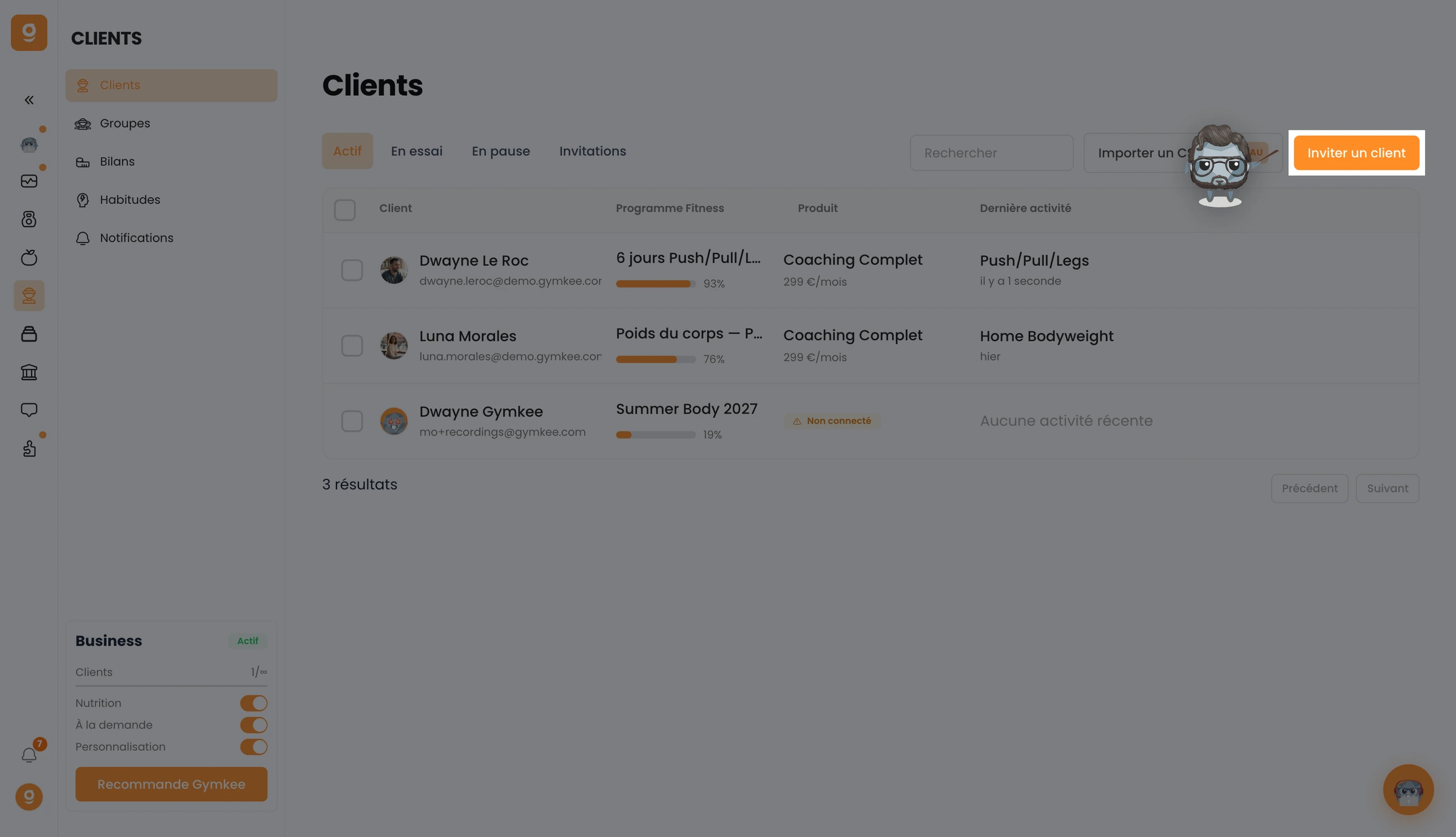Click Inviter un client button
The height and width of the screenshot is (837, 1456).
point(1356,153)
